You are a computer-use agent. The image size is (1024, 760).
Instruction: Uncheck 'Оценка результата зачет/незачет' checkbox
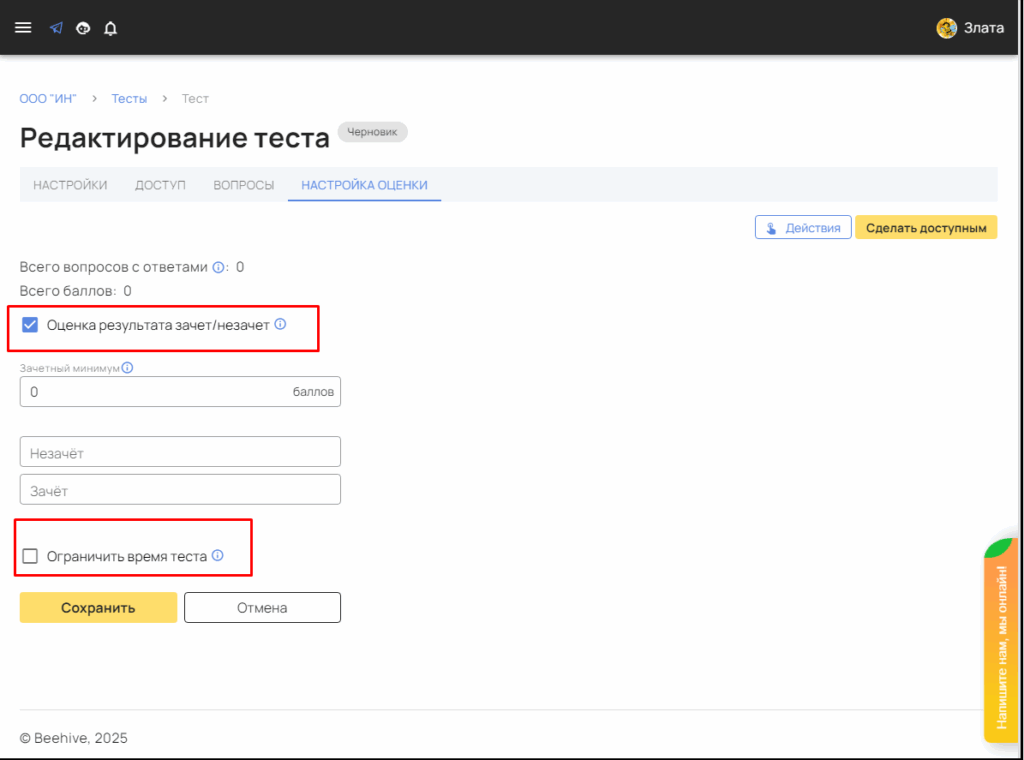coord(30,325)
